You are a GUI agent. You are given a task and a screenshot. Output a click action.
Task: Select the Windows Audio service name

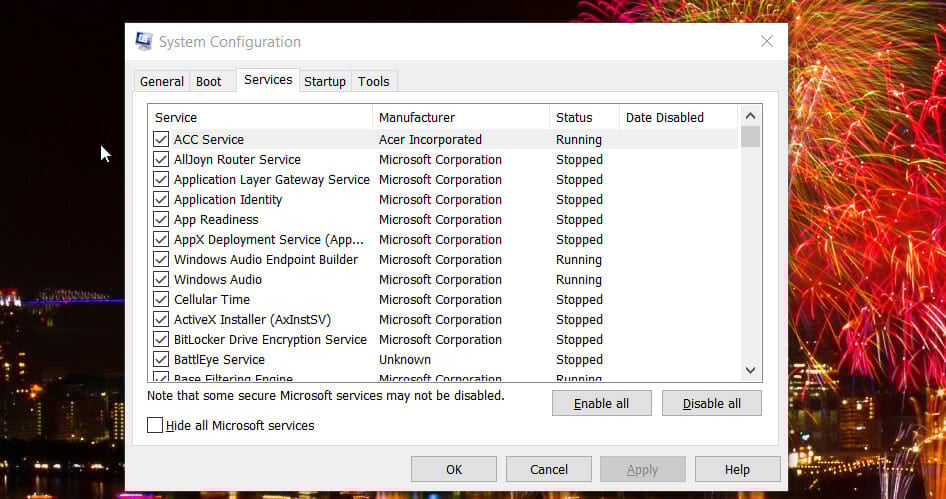(x=218, y=279)
